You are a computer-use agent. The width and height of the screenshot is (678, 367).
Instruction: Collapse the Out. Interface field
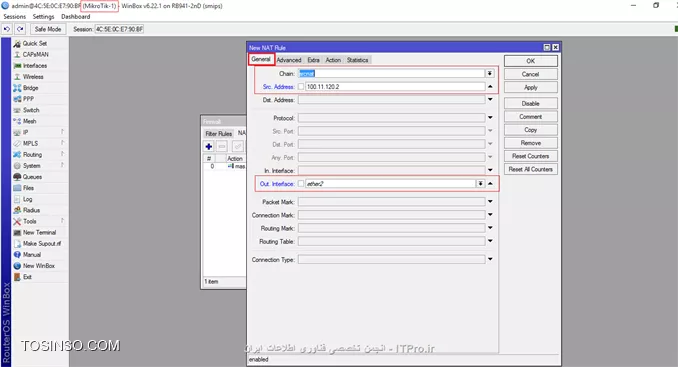pos(490,184)
